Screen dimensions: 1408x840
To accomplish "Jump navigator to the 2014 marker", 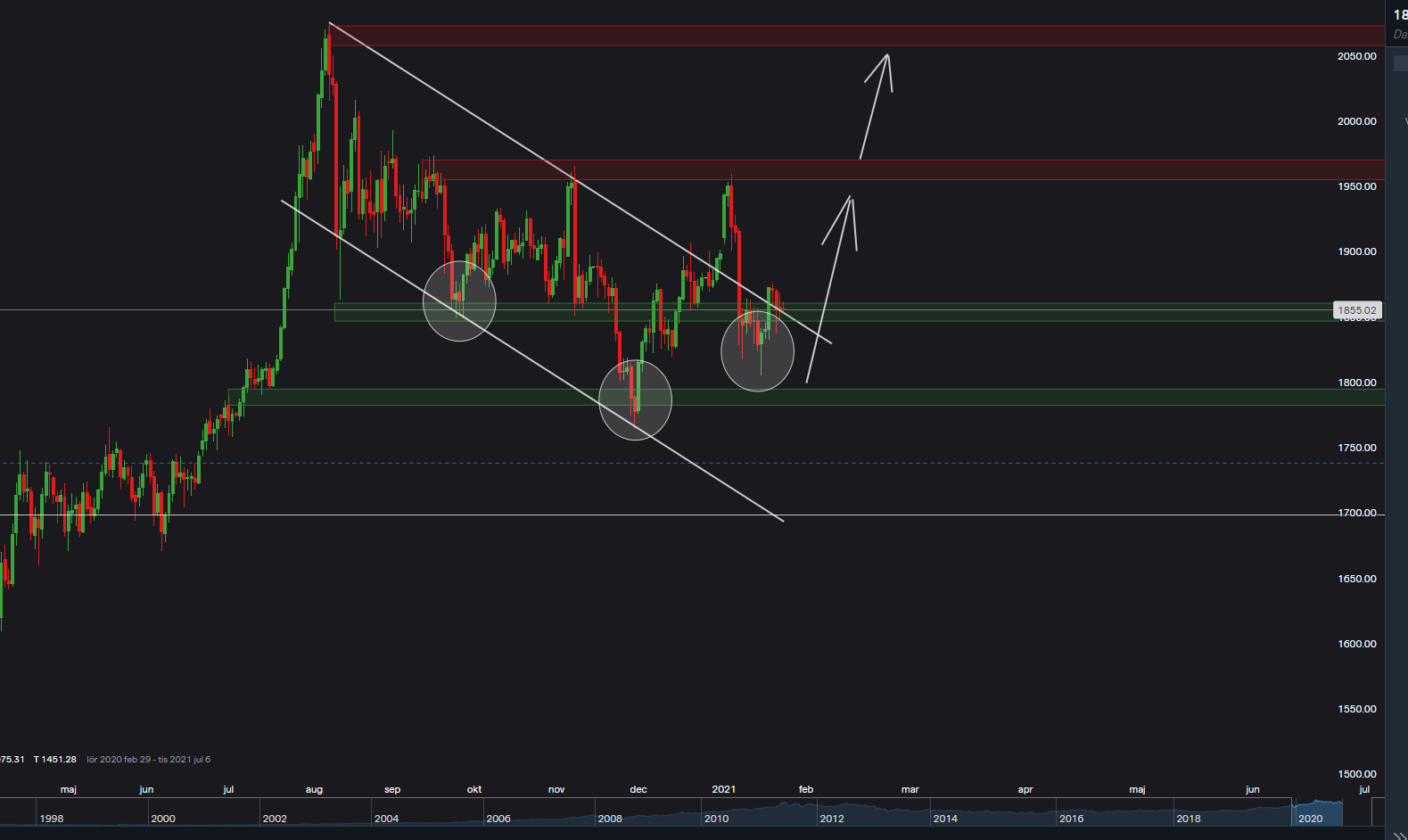I will 945,819.
